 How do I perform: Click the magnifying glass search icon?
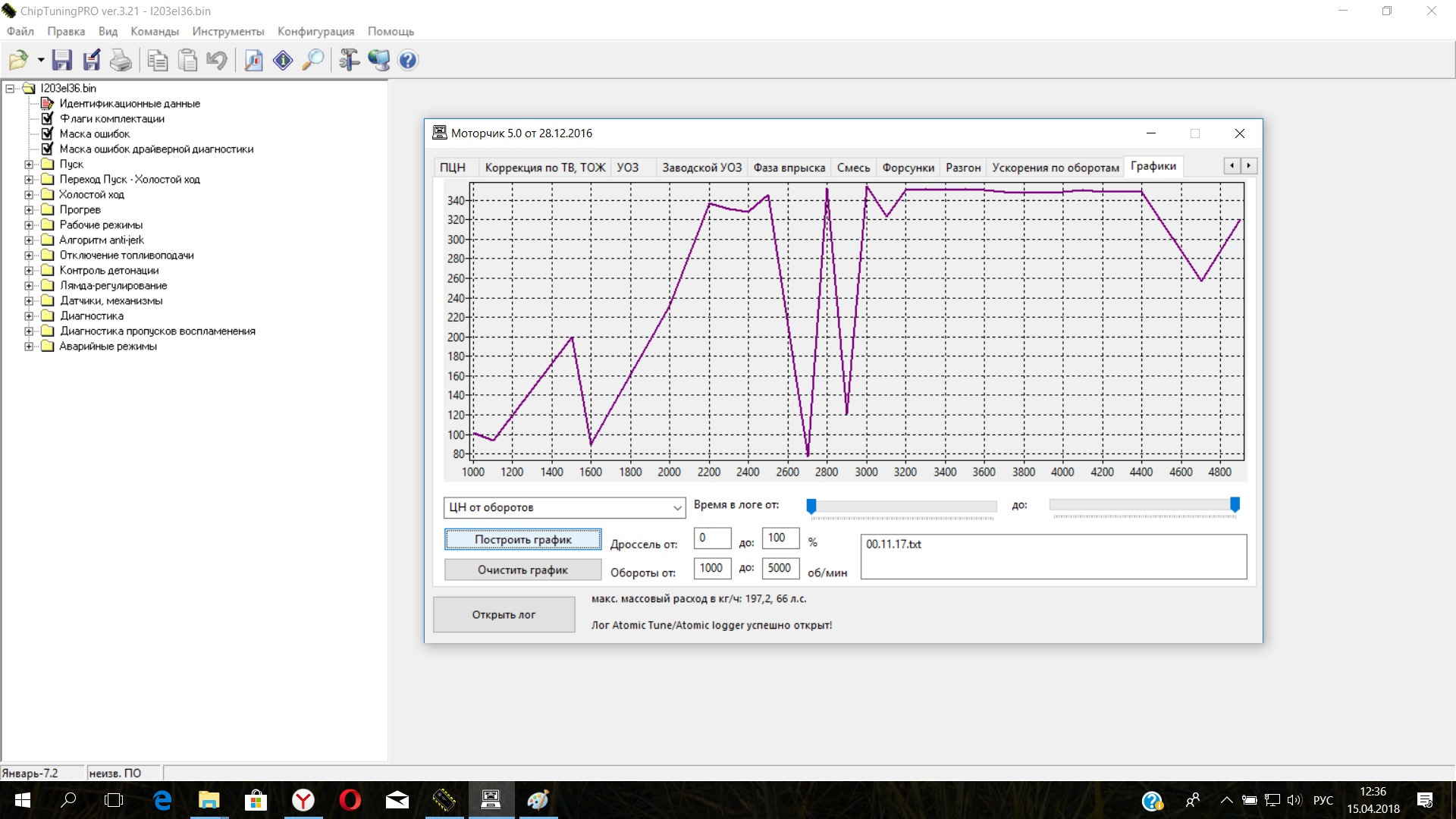click(x=312, y=60)
